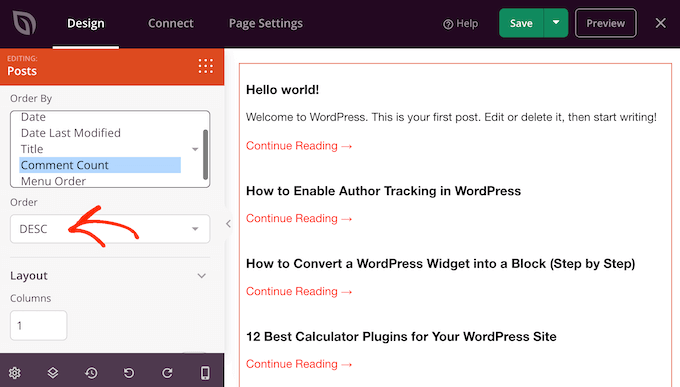Click the Welcome to WordPress excerpt text
The image size is (680, 387).
(451, 117)
